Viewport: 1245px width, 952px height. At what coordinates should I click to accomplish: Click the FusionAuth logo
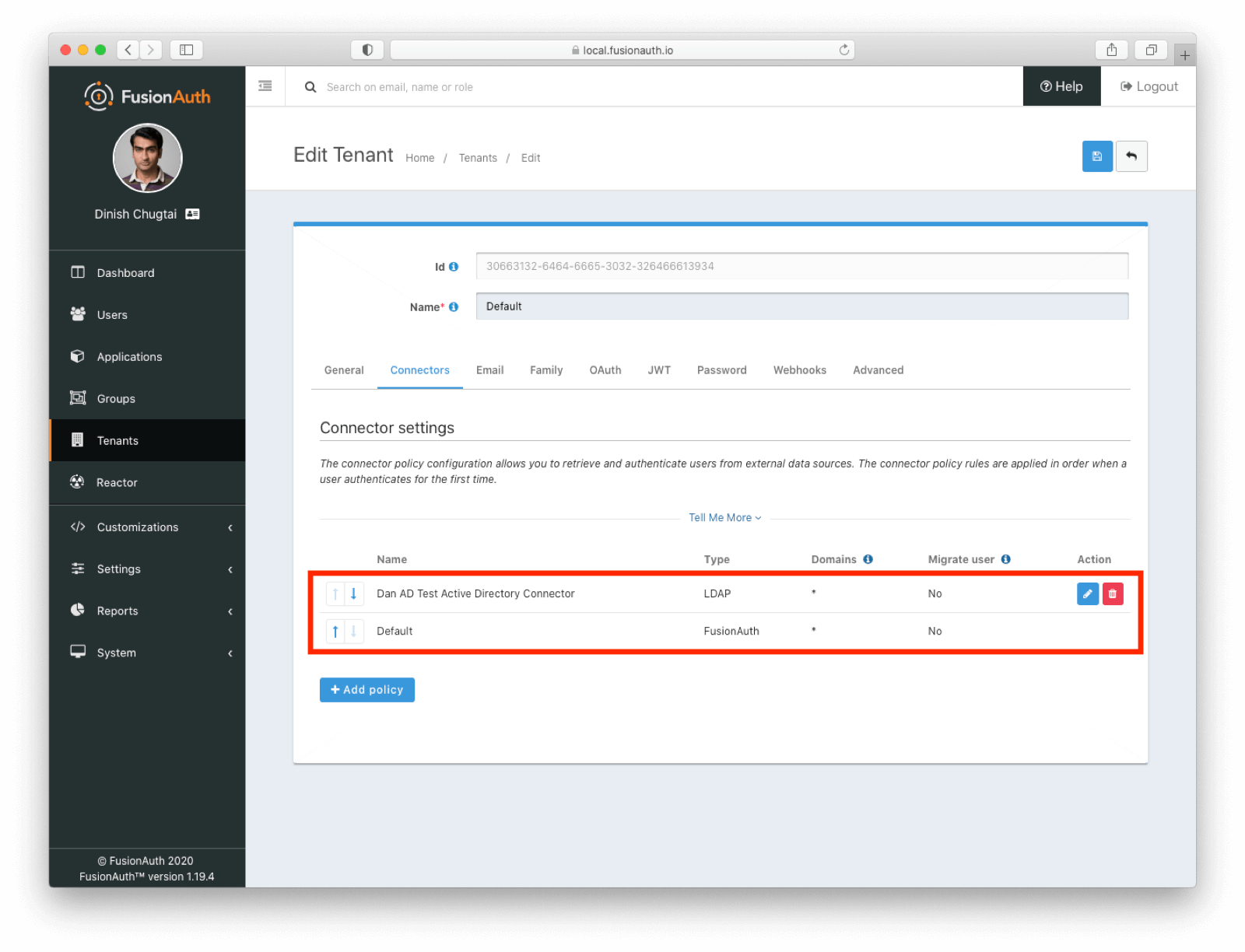[x=147, y=96]
